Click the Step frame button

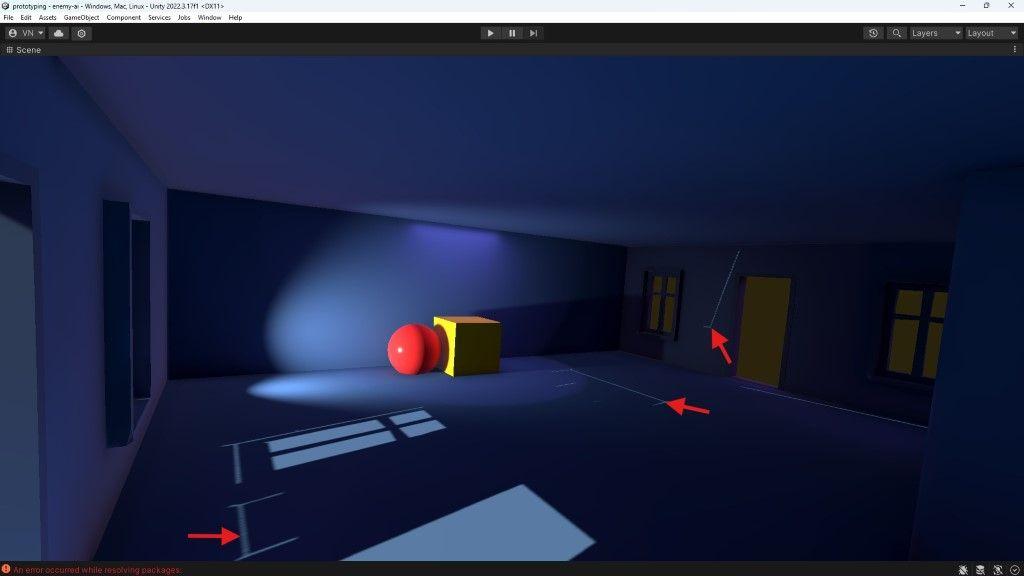(533, 32)
